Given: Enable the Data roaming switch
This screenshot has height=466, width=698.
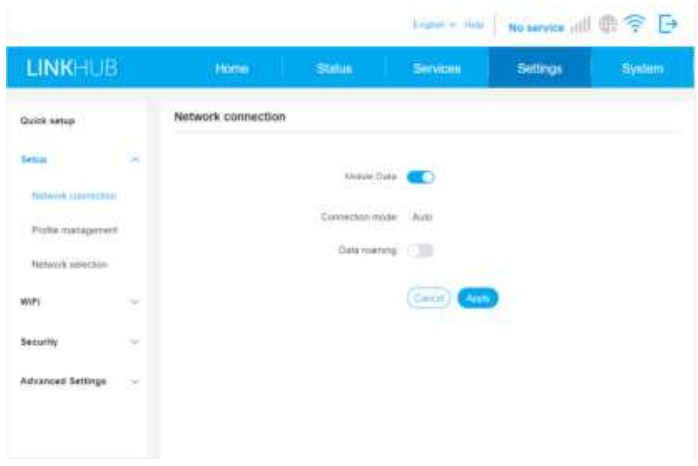Looking at the screenshot, I should click(421, 251).
